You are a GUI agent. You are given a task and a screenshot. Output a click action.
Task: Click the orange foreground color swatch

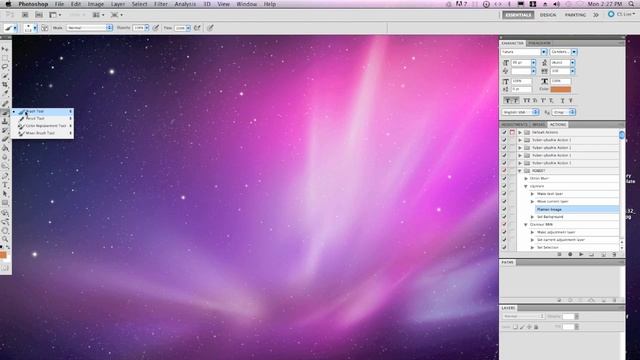pyautogui.click(x=3, y=255)
